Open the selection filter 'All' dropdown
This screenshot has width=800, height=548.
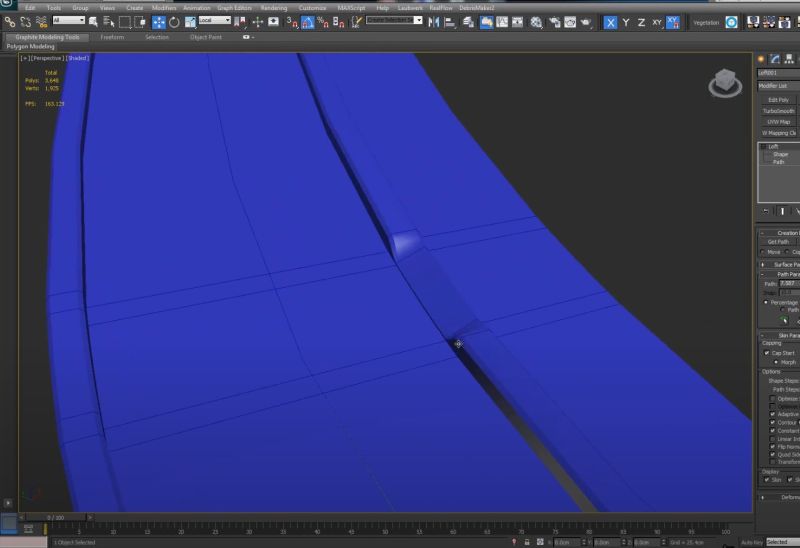tap(68, 20)
